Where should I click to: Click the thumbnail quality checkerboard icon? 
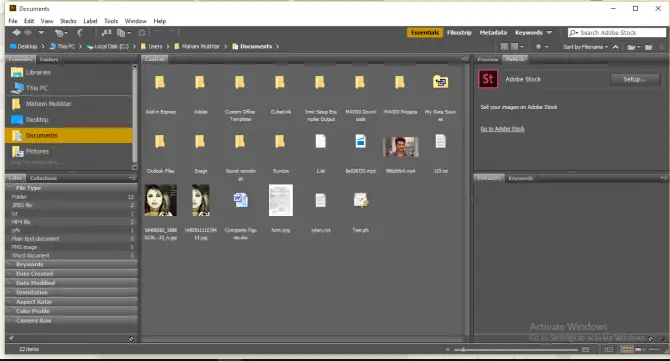click(504, 47)
